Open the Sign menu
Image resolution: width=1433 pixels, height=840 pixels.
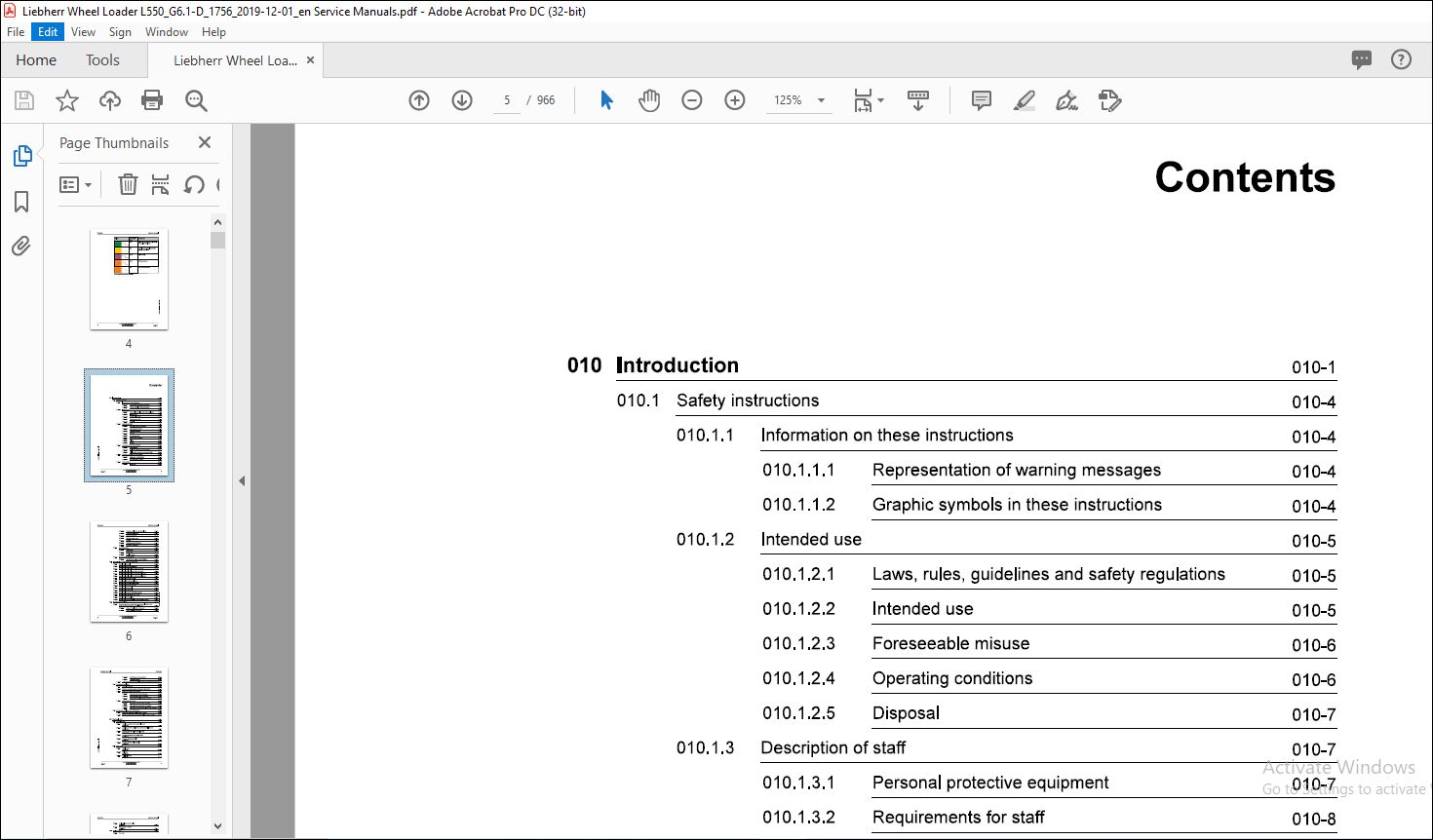click(x=120, y=32)
